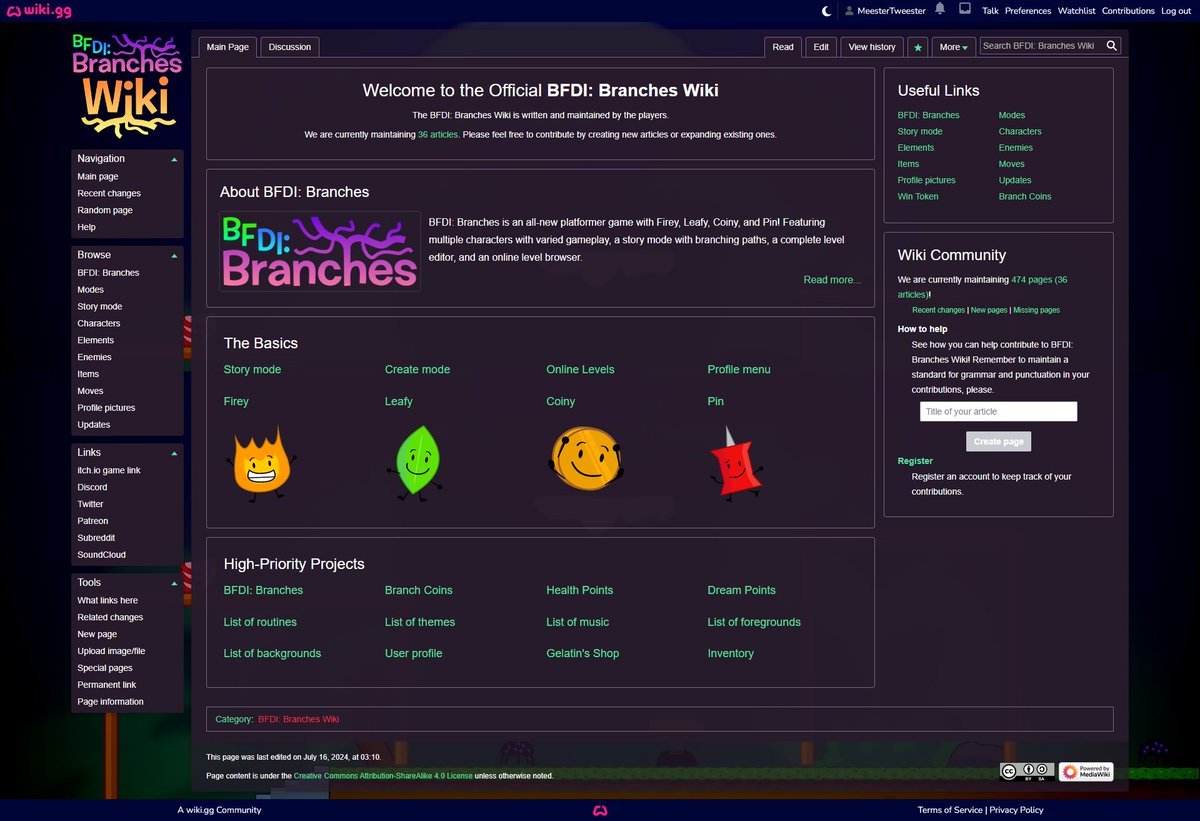Focus the Search BFDI: Branches Wiki field
Screen dimensions: 1200x821
point(1041,46)
